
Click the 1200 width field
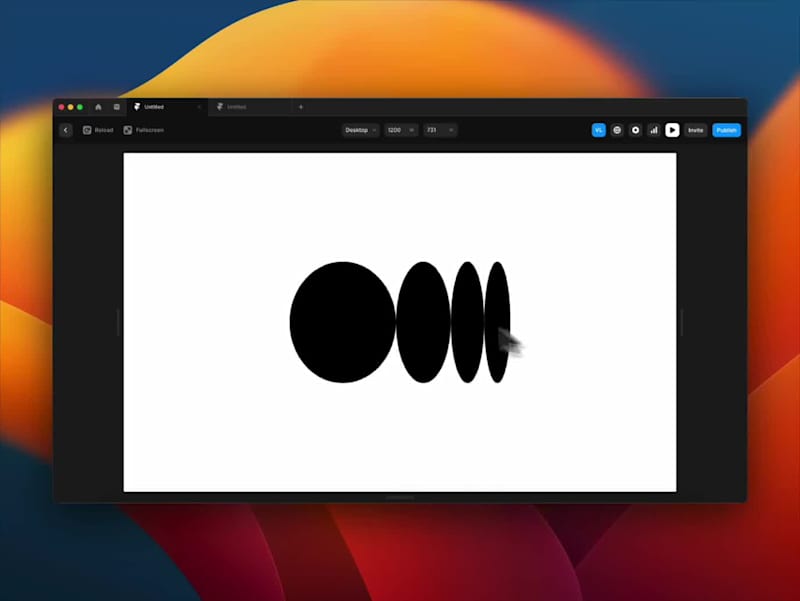(x=401, y=130)
